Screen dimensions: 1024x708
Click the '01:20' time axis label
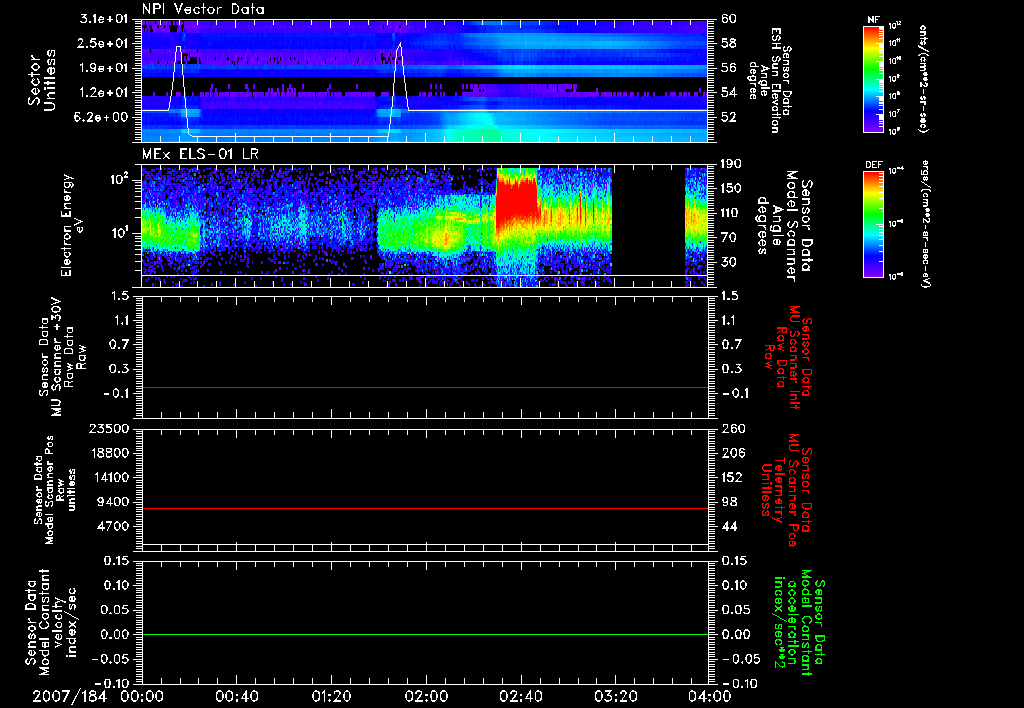click(x=331, y=696)
